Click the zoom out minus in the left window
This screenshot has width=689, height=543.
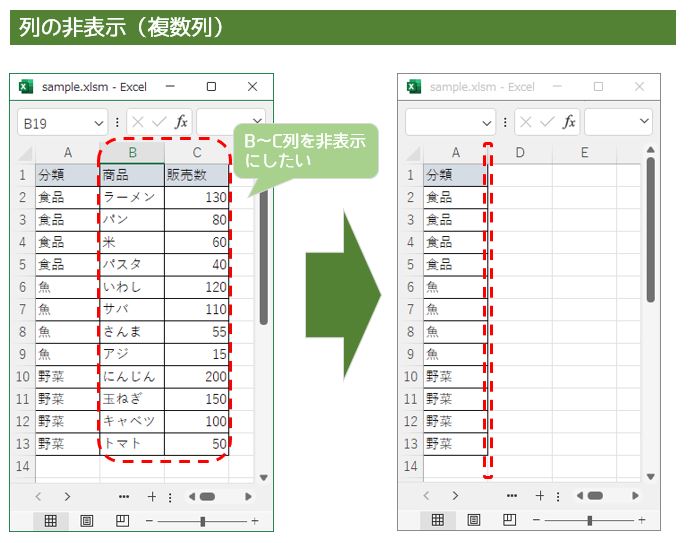click(x=149, y=521)
